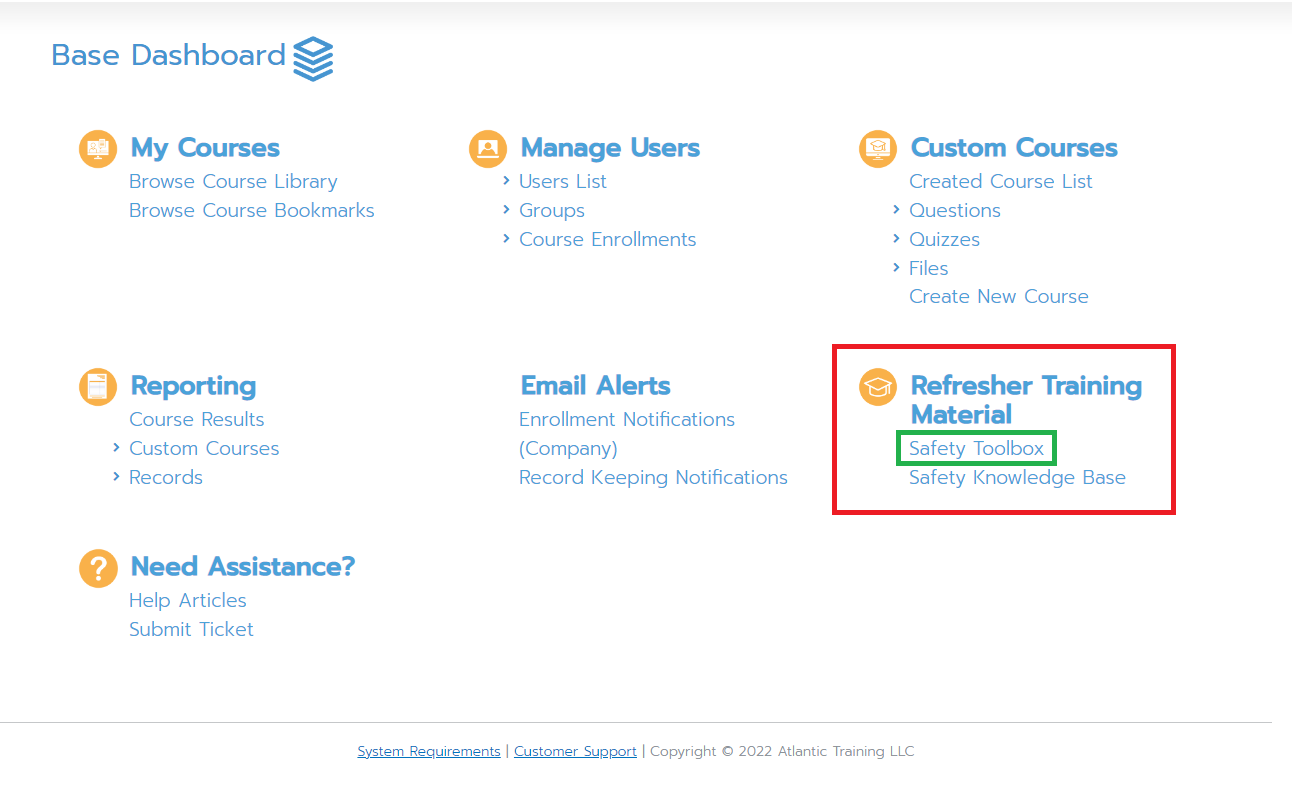The height and width of the screenshot is (803, 1292).
Task: Select Create New Course
Action: (999, 296)
